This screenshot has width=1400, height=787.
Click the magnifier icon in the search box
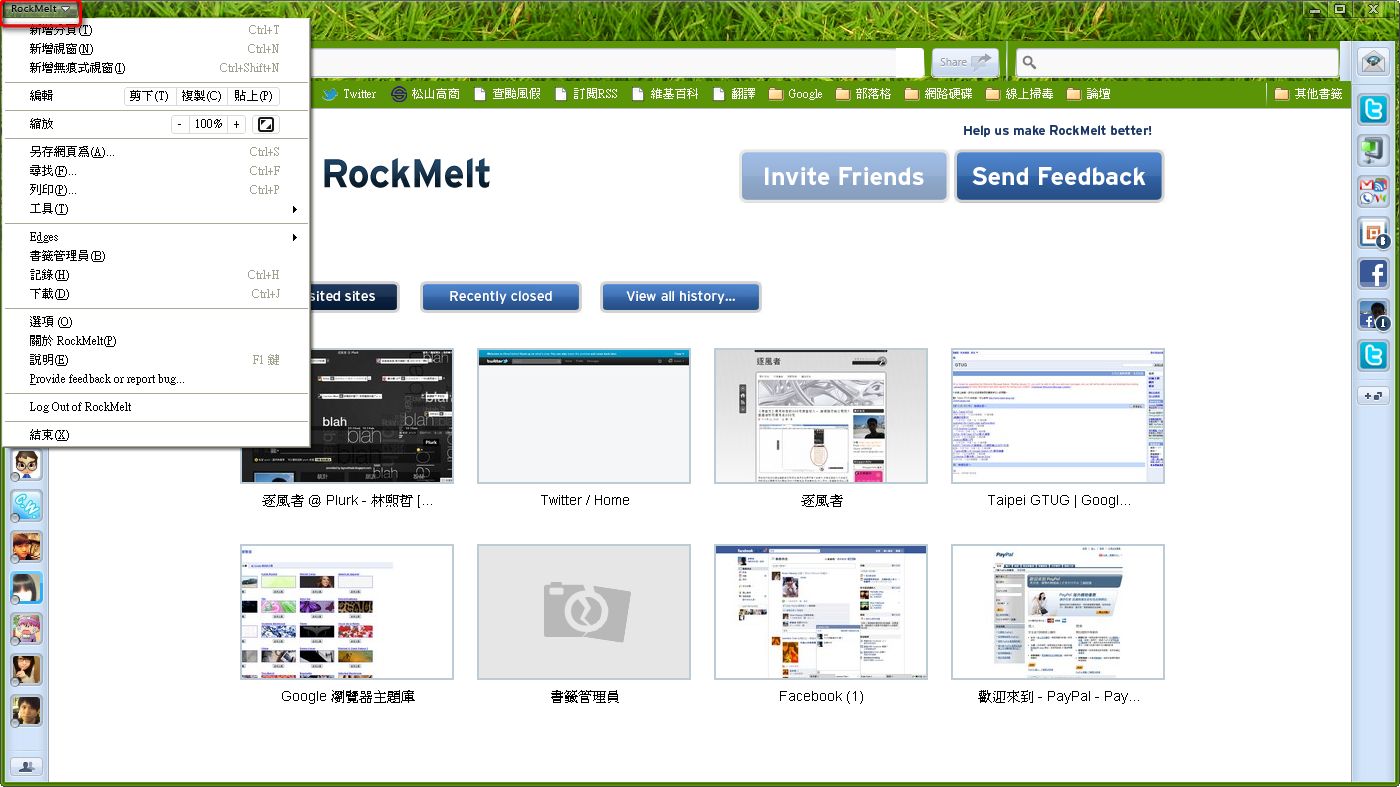click(x=1029, y=62)
